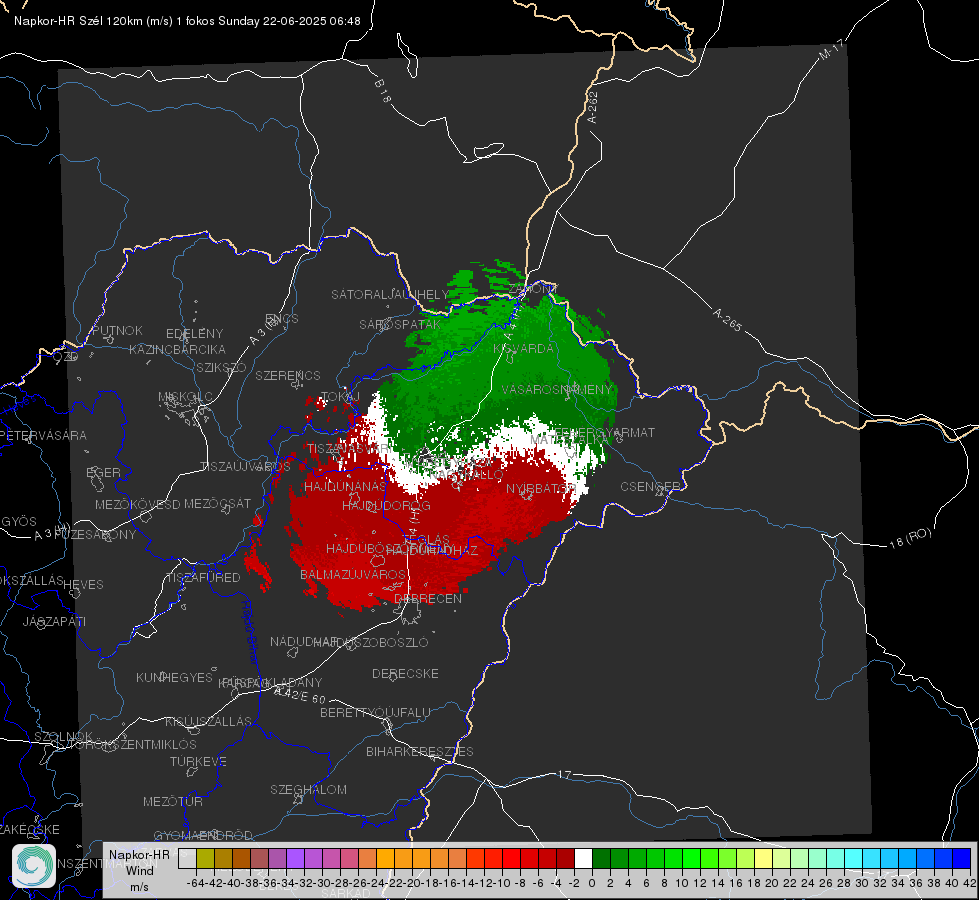Viewport: 979px width, 900px height.
Task: Click the KAZINCBARCIKA town label
Action: 177,349
